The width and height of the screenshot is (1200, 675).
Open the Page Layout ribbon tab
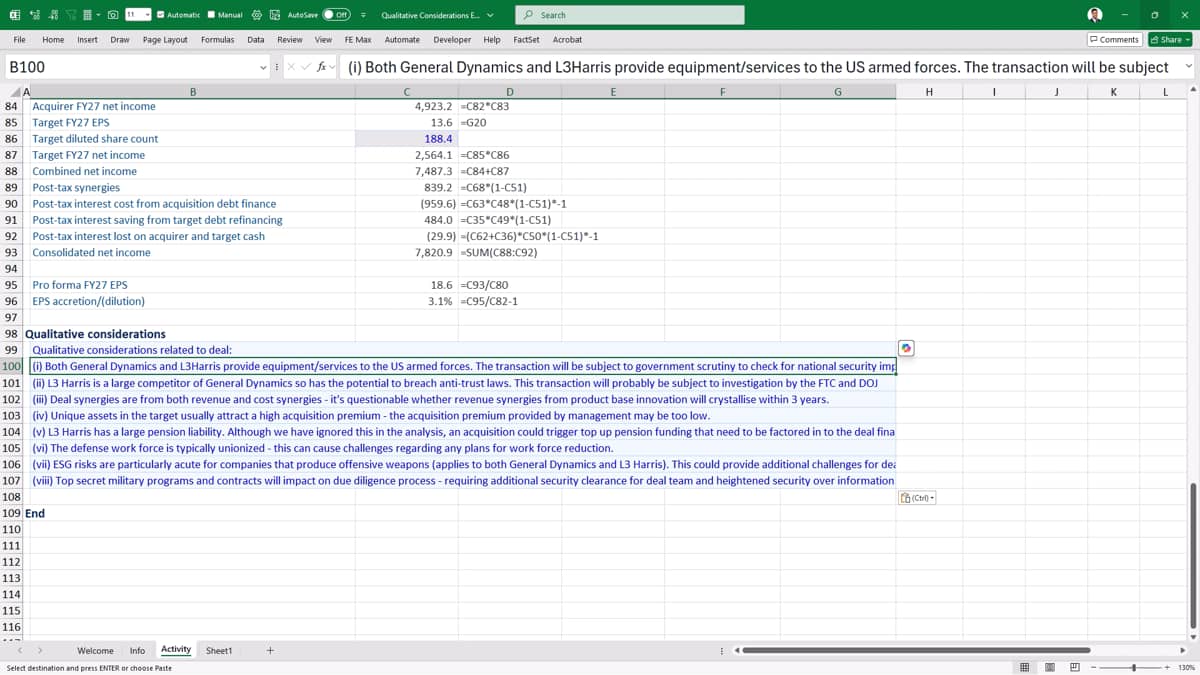click(165, 39)
